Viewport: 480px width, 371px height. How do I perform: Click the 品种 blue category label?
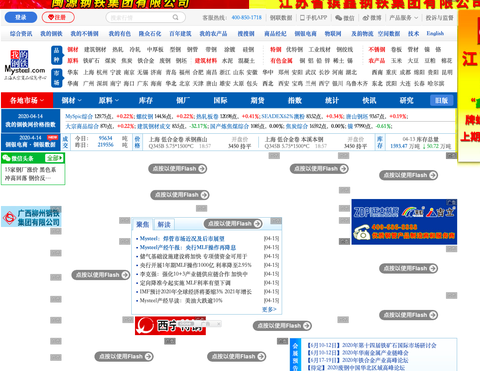tap(57, 55)
